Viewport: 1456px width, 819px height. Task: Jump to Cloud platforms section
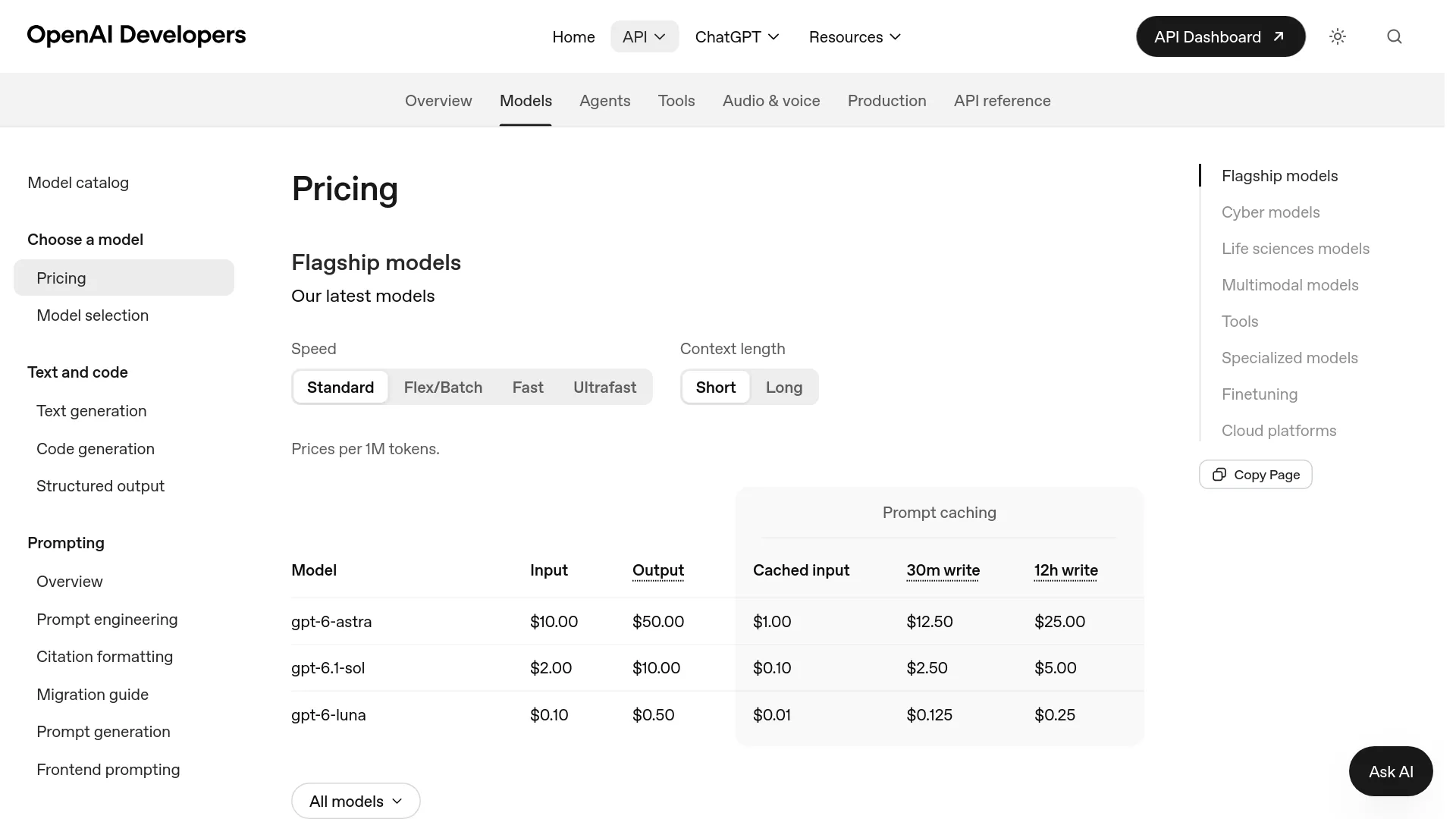tap(1279, 431)
